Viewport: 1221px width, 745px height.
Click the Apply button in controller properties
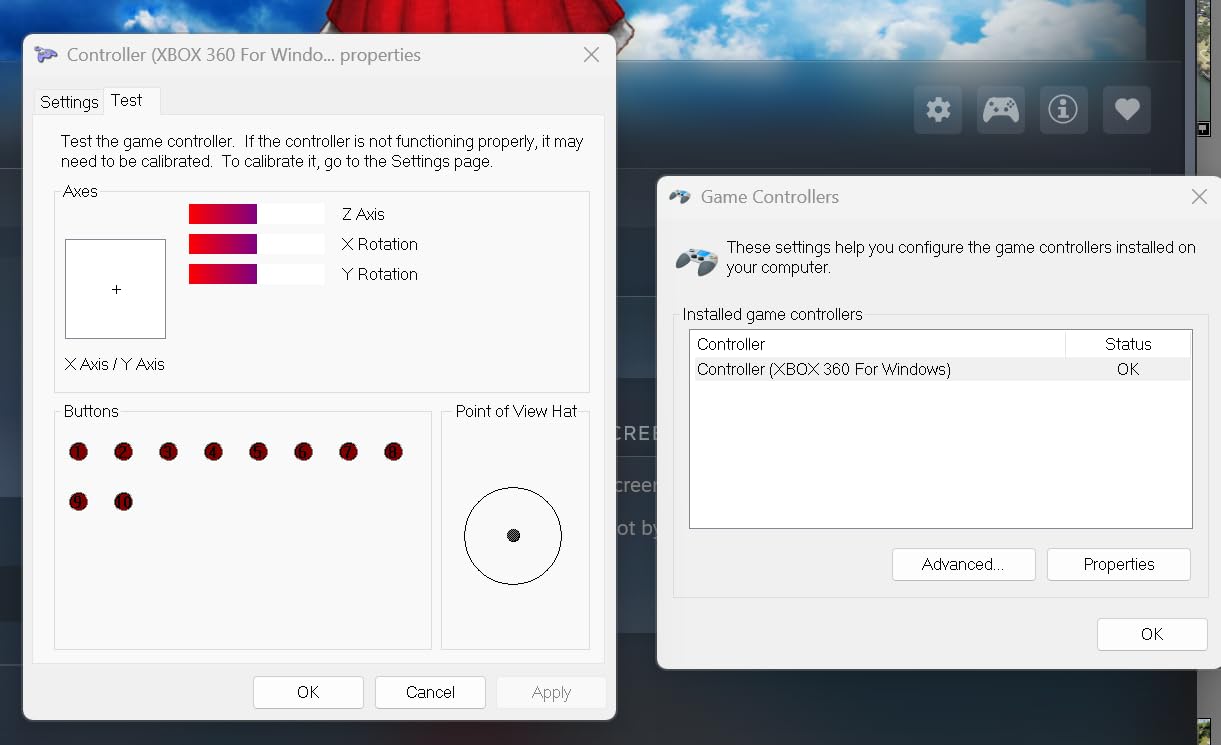point(551,692)
